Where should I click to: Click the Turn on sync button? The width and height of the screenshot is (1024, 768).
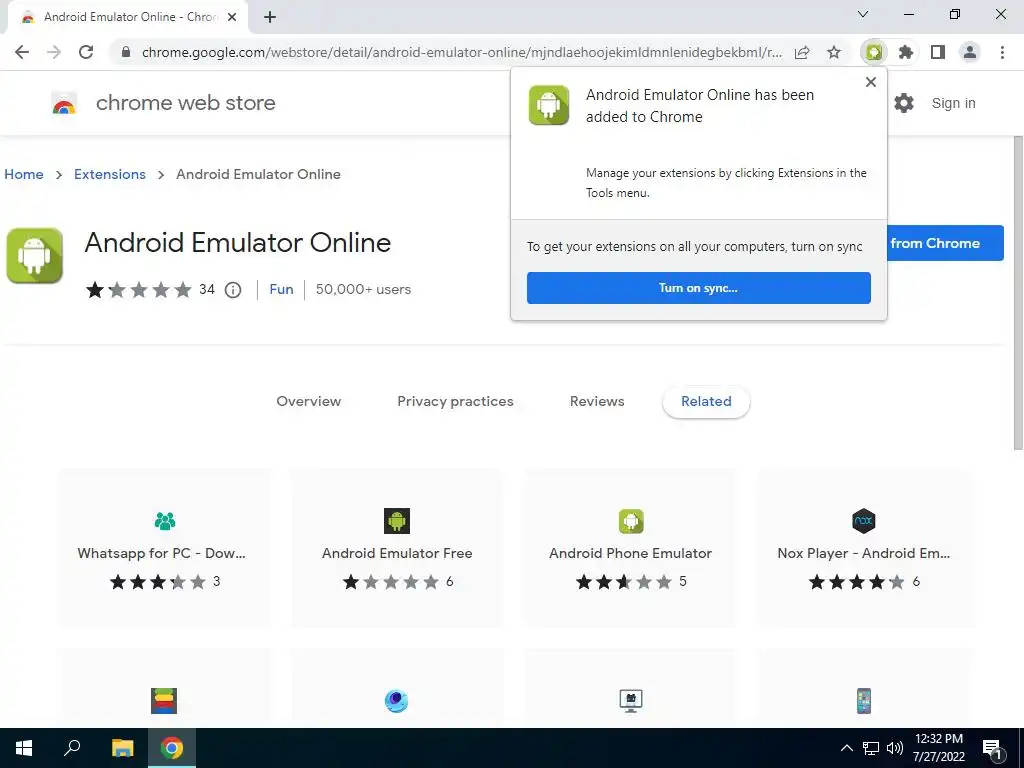tap(699, 288)
